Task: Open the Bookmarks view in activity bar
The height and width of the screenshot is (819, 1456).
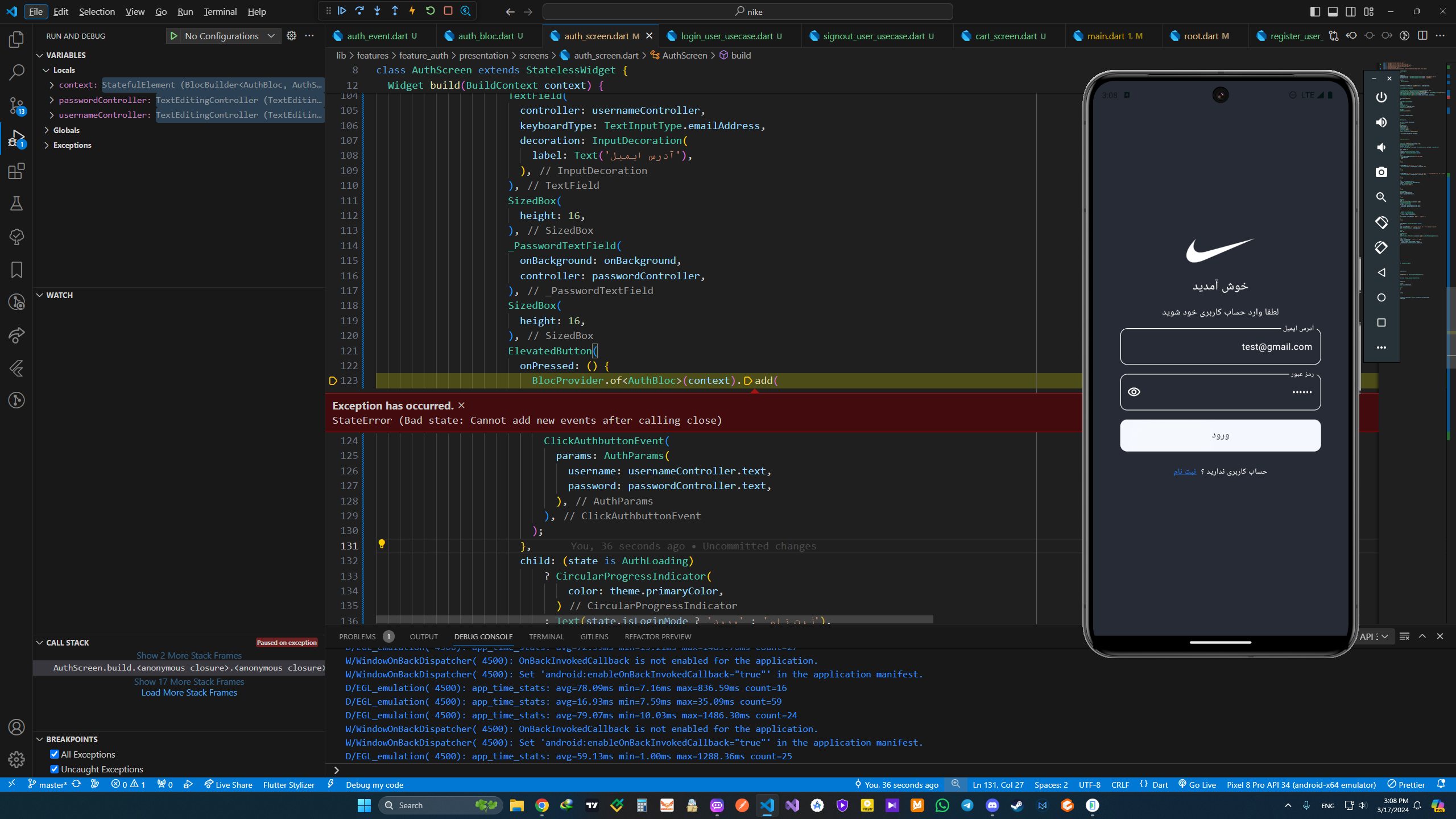Action: 16,270
